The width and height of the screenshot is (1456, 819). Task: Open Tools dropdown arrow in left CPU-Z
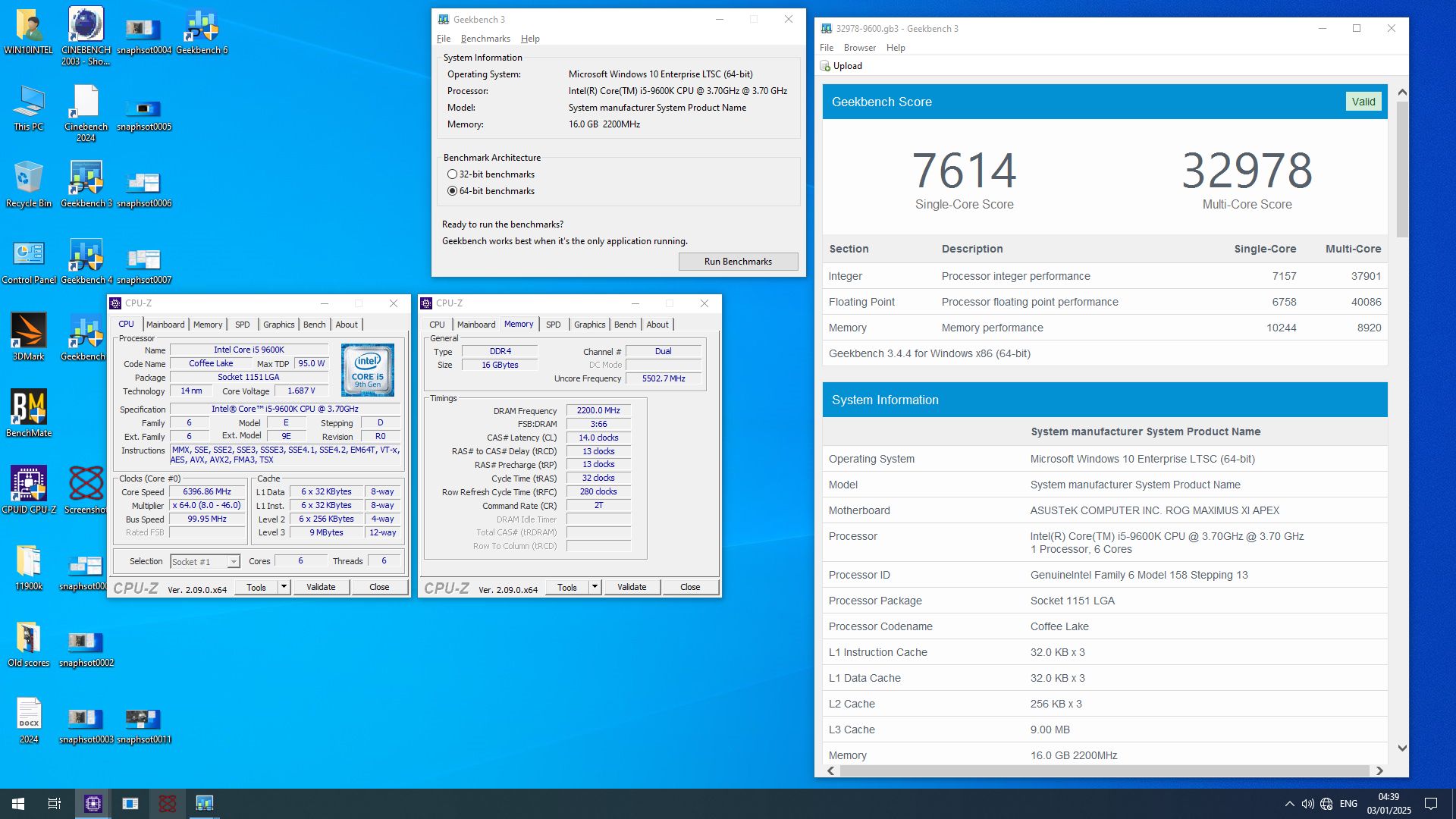click(284, 587)
